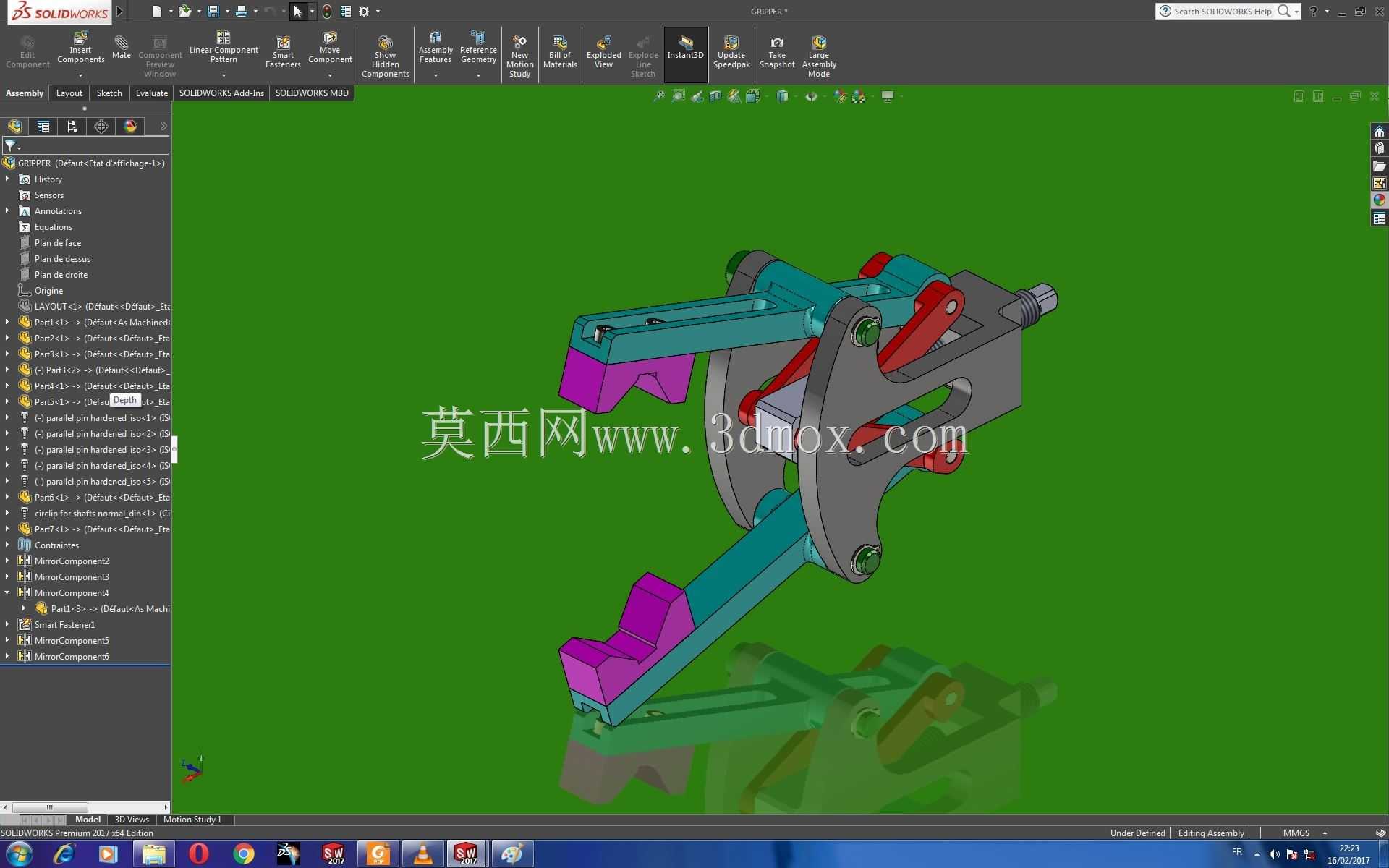Image resolution: width=1389 pixels, height=868 pixels.
Task: Select the Move Component tool
Action: point(330,48)
